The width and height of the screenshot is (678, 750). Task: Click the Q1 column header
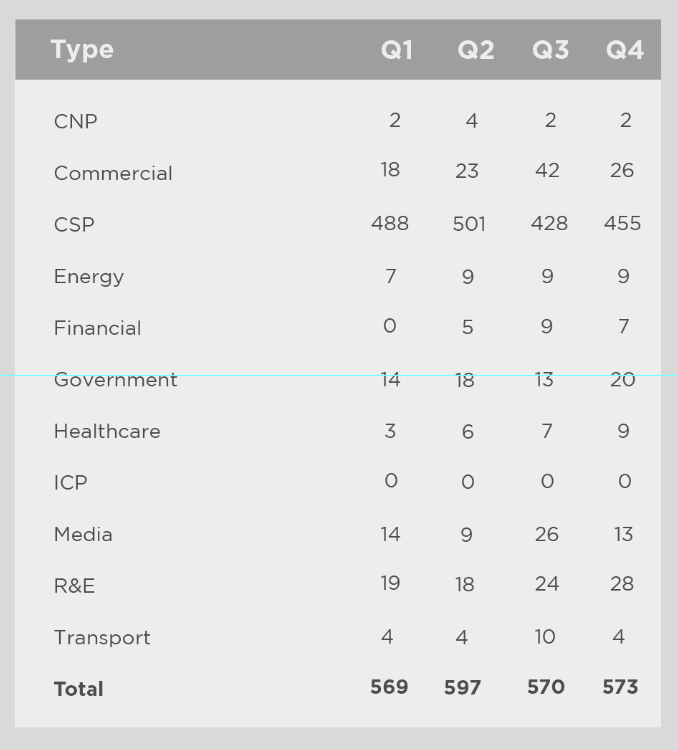tap(397, 50)
